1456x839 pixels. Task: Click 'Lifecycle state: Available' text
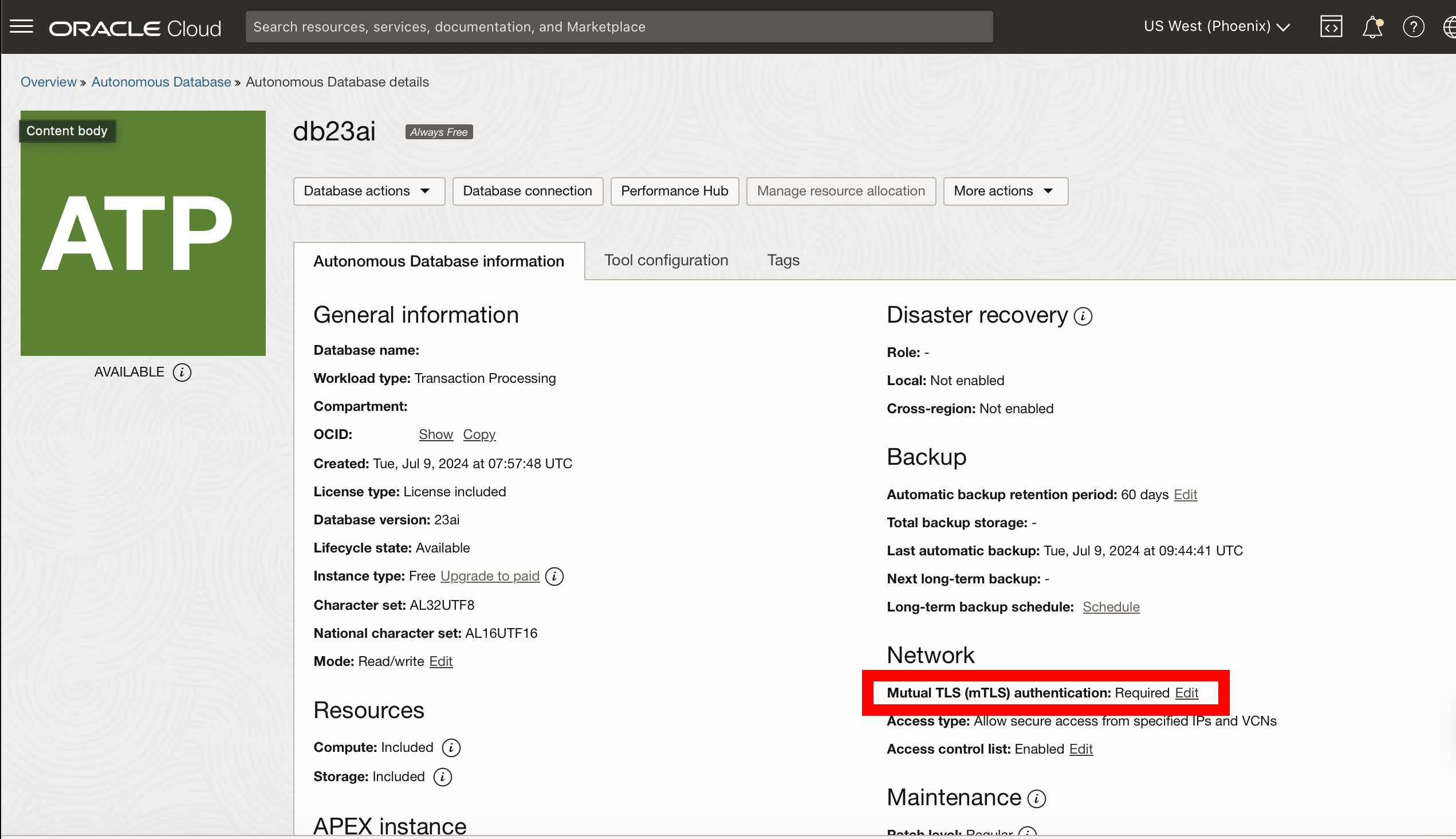(392, 548)
